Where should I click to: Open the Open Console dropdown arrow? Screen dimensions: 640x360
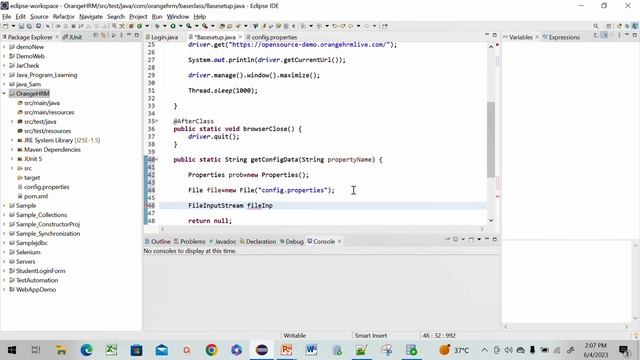click(479, 239)
